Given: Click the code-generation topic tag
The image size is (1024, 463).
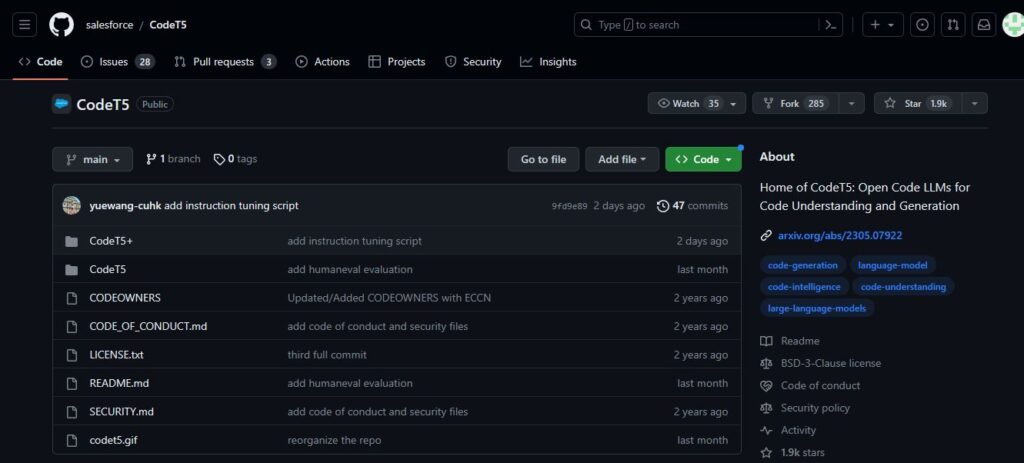Looking at the screenshot, I should (x=803, y=265).
